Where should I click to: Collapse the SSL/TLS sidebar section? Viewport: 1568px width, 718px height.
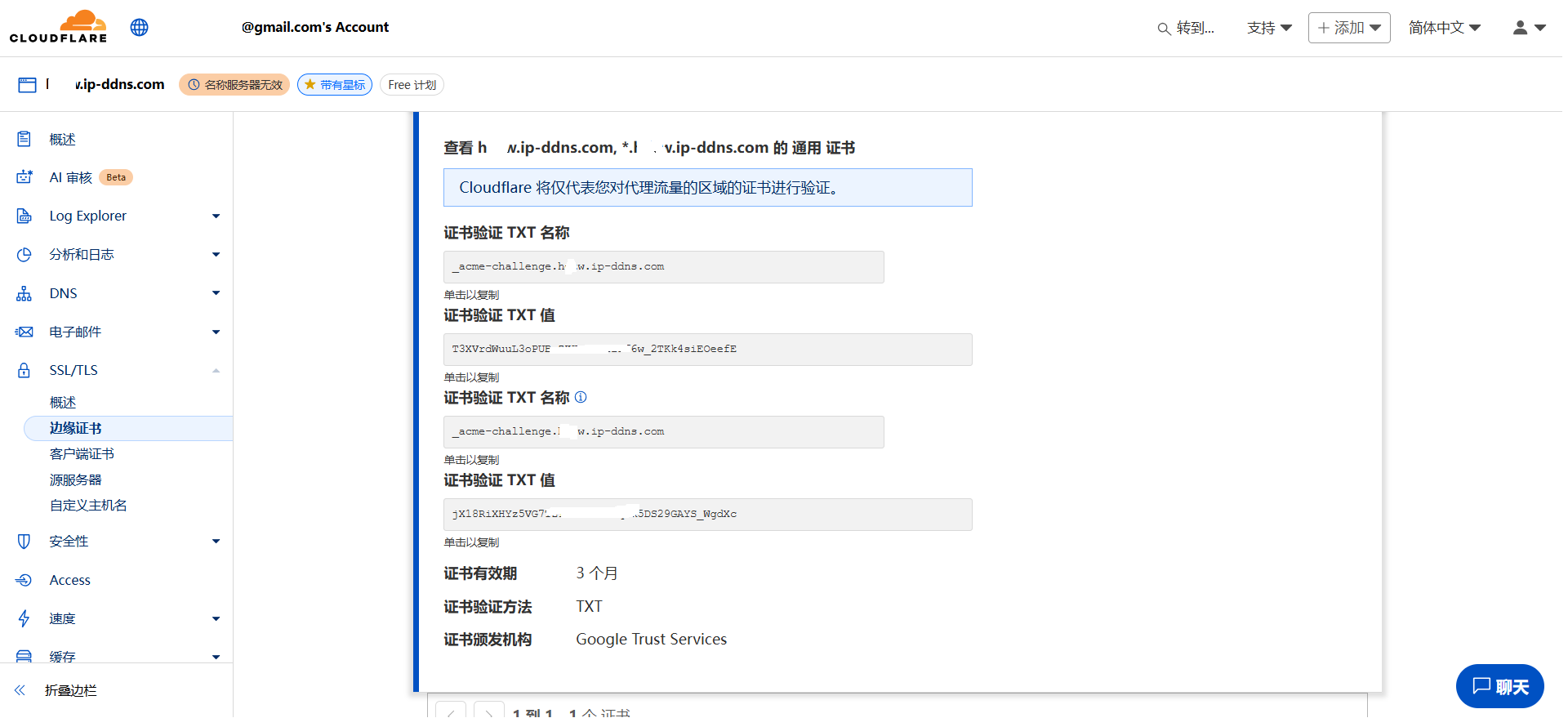click(216, 371)
